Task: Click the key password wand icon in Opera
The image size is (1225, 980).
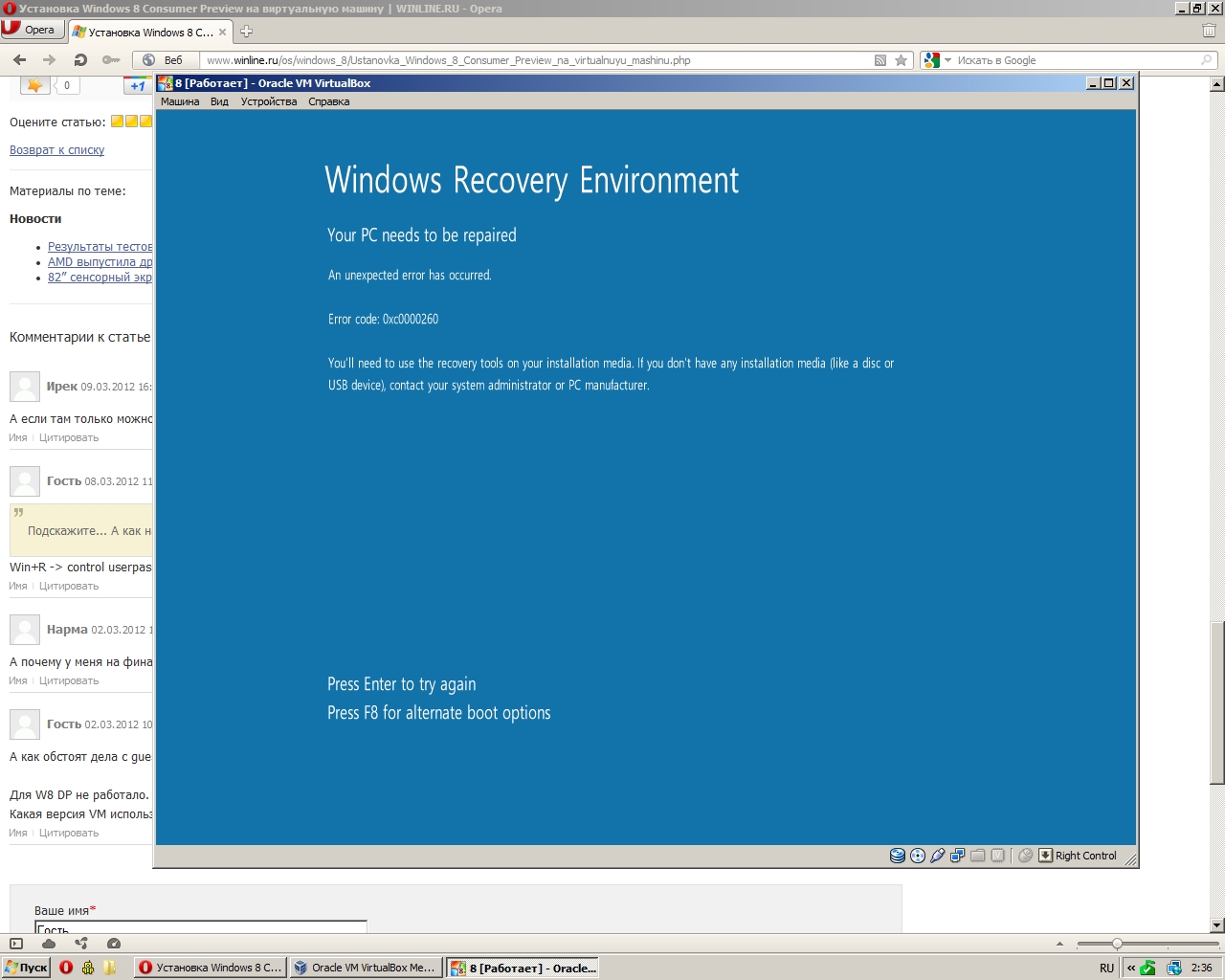Action: (x=111, y=59)
